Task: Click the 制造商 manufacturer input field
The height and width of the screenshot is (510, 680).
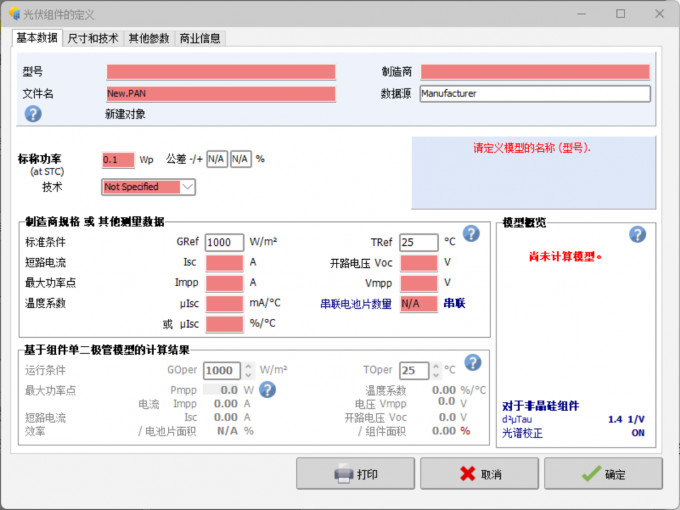Action: pos(535,72)
